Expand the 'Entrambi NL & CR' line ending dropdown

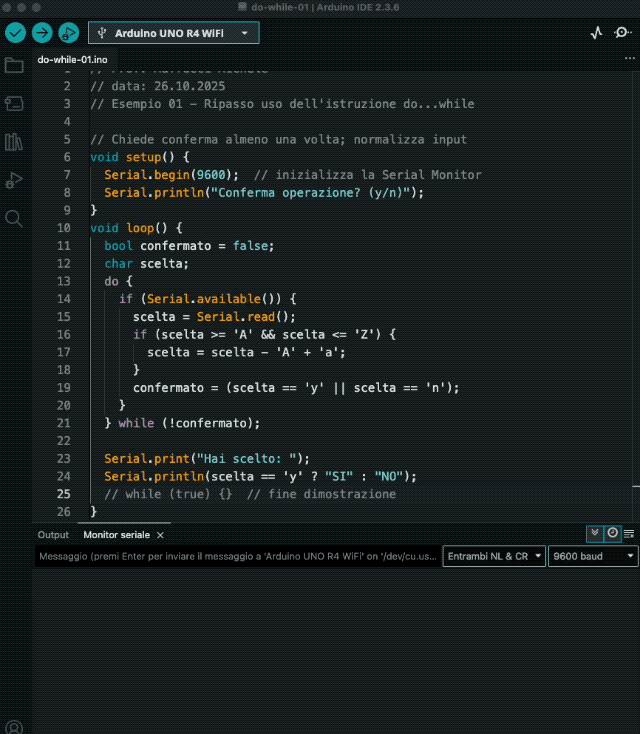click(495, 556)
